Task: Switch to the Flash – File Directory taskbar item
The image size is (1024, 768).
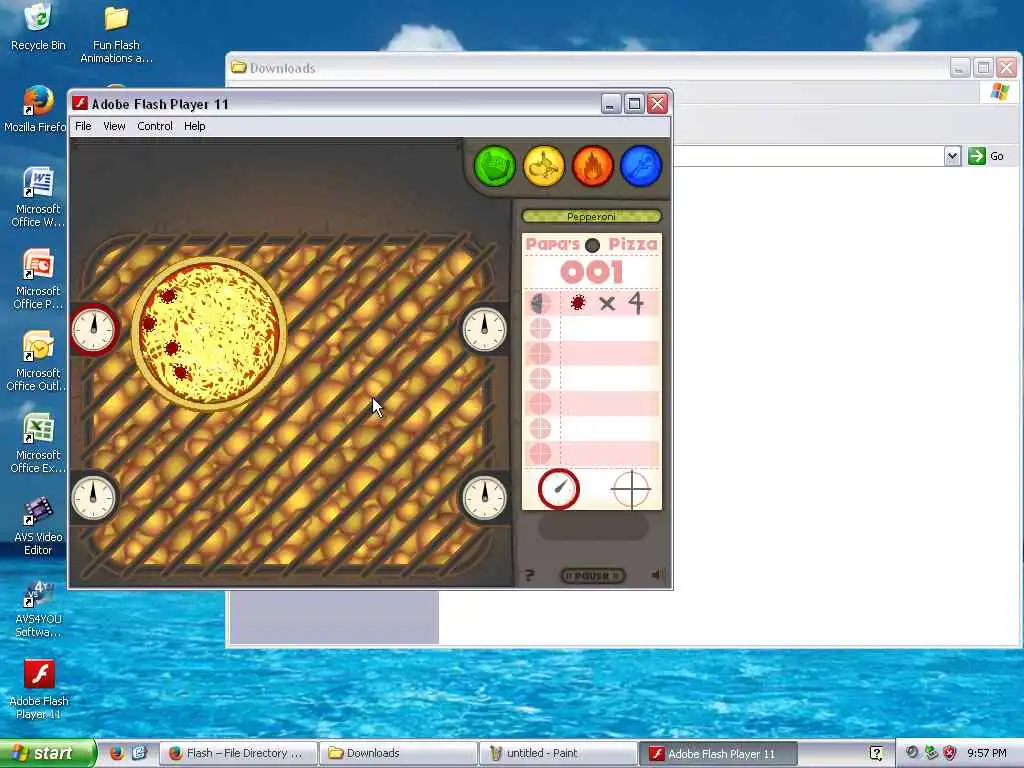Action: (x=239, y=753)
